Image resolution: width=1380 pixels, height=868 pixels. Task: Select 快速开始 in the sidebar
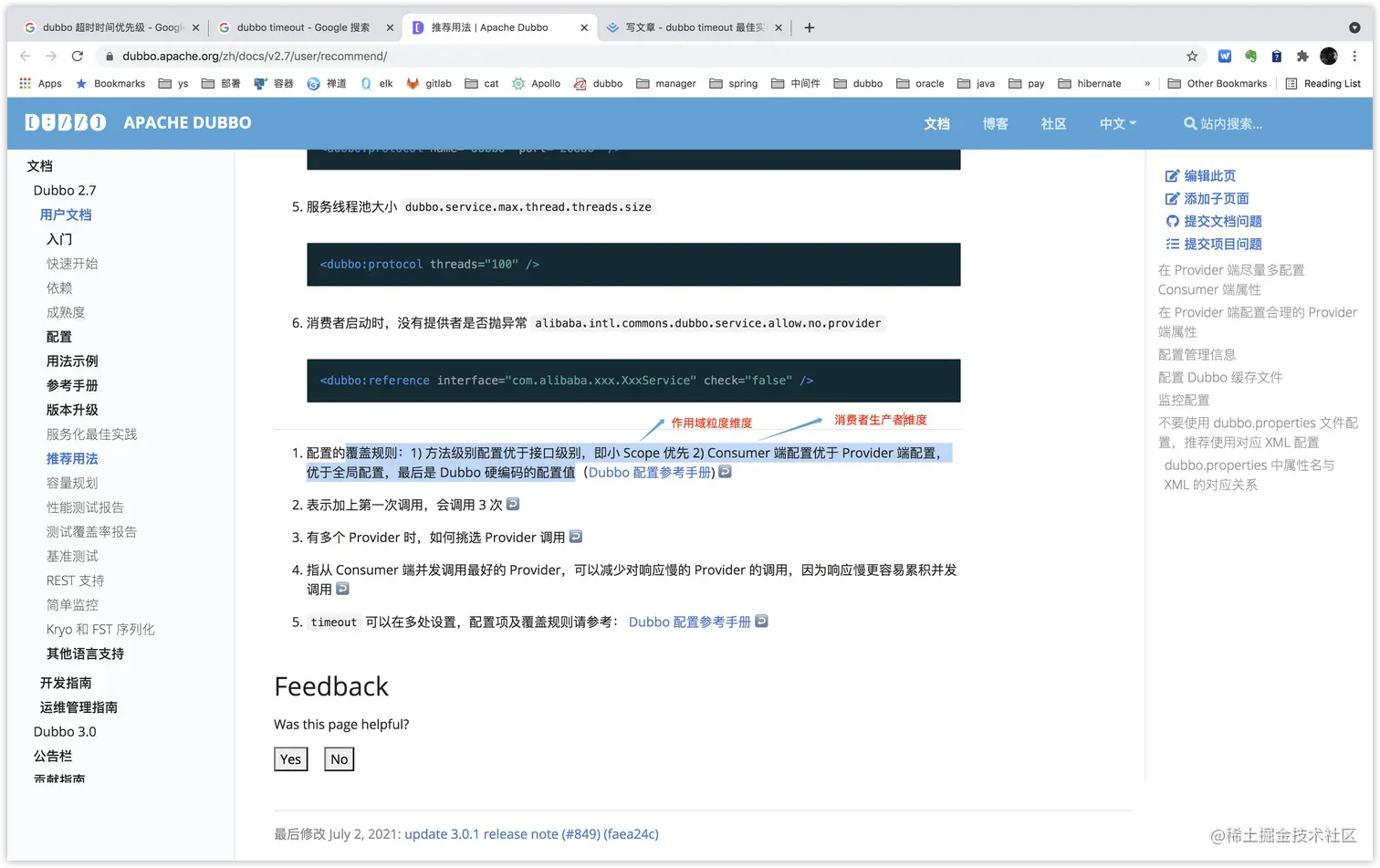(72, 263)
